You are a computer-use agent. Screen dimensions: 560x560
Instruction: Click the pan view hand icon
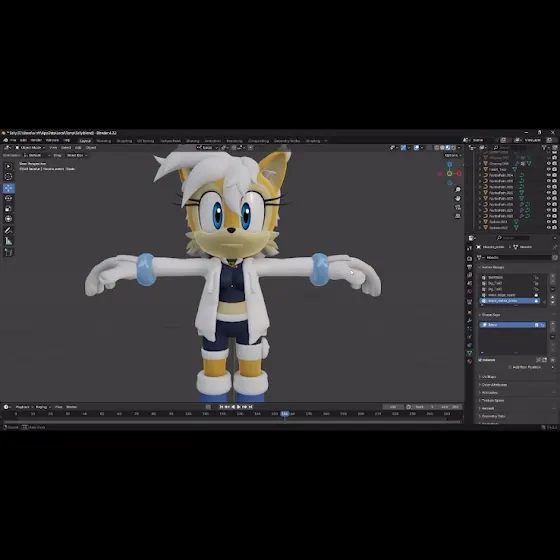458,198
